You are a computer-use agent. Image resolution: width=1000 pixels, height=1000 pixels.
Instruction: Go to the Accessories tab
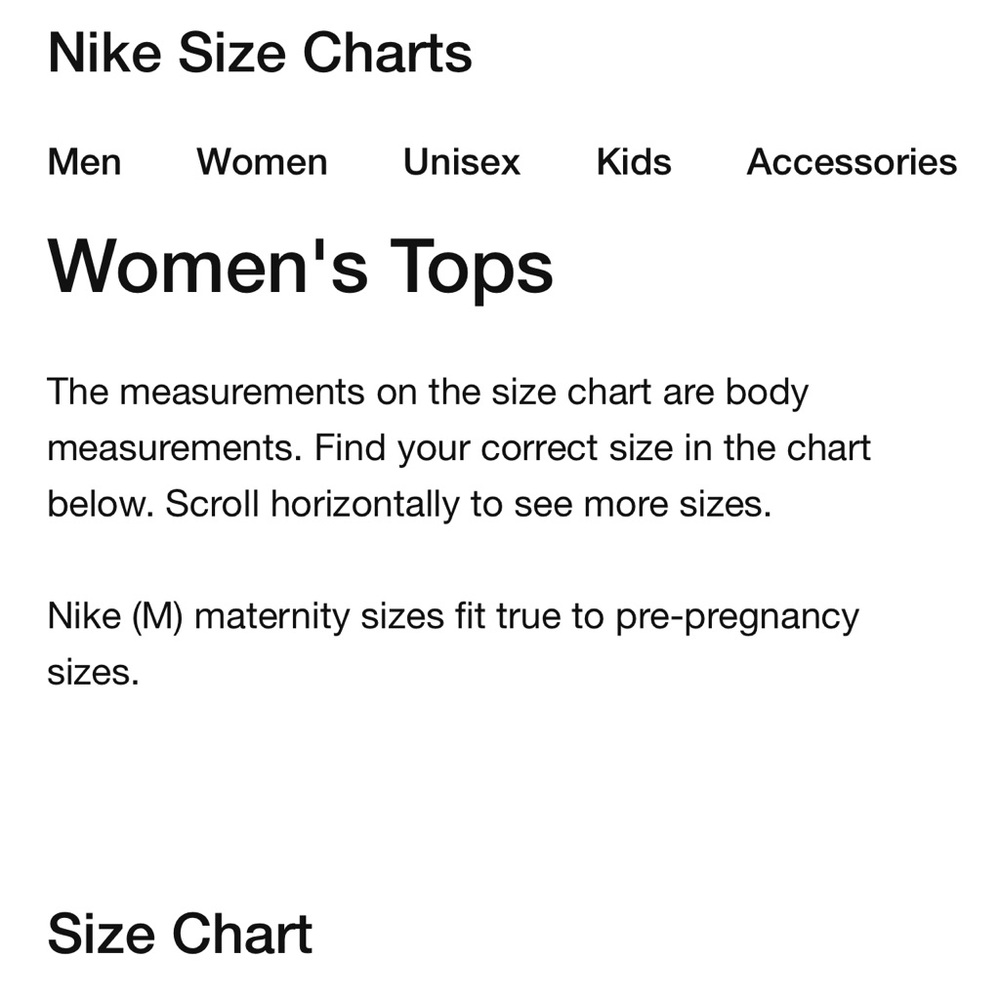(x=851, y=162)
